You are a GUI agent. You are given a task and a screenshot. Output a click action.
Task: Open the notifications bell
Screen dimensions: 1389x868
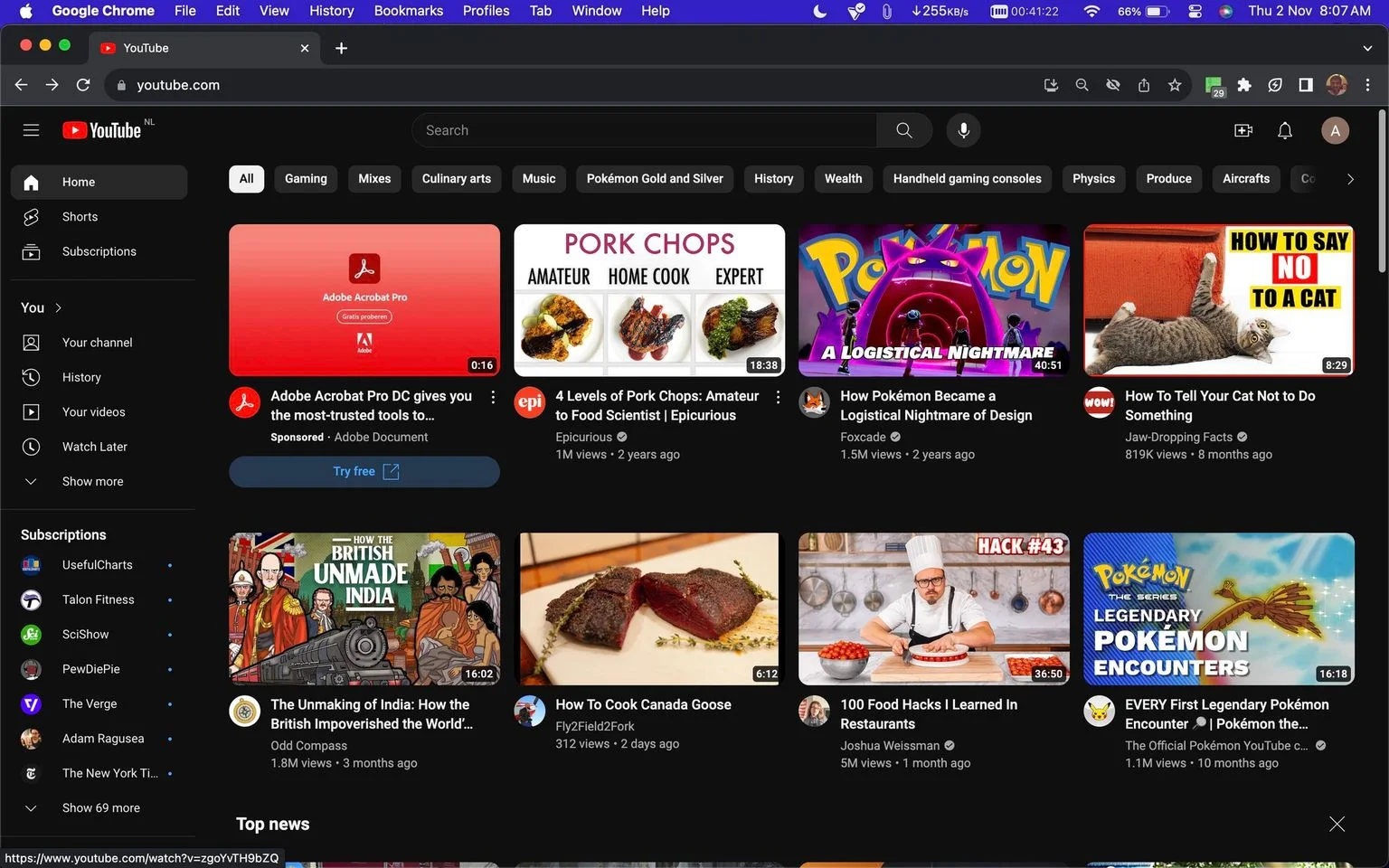[1284, 130]
